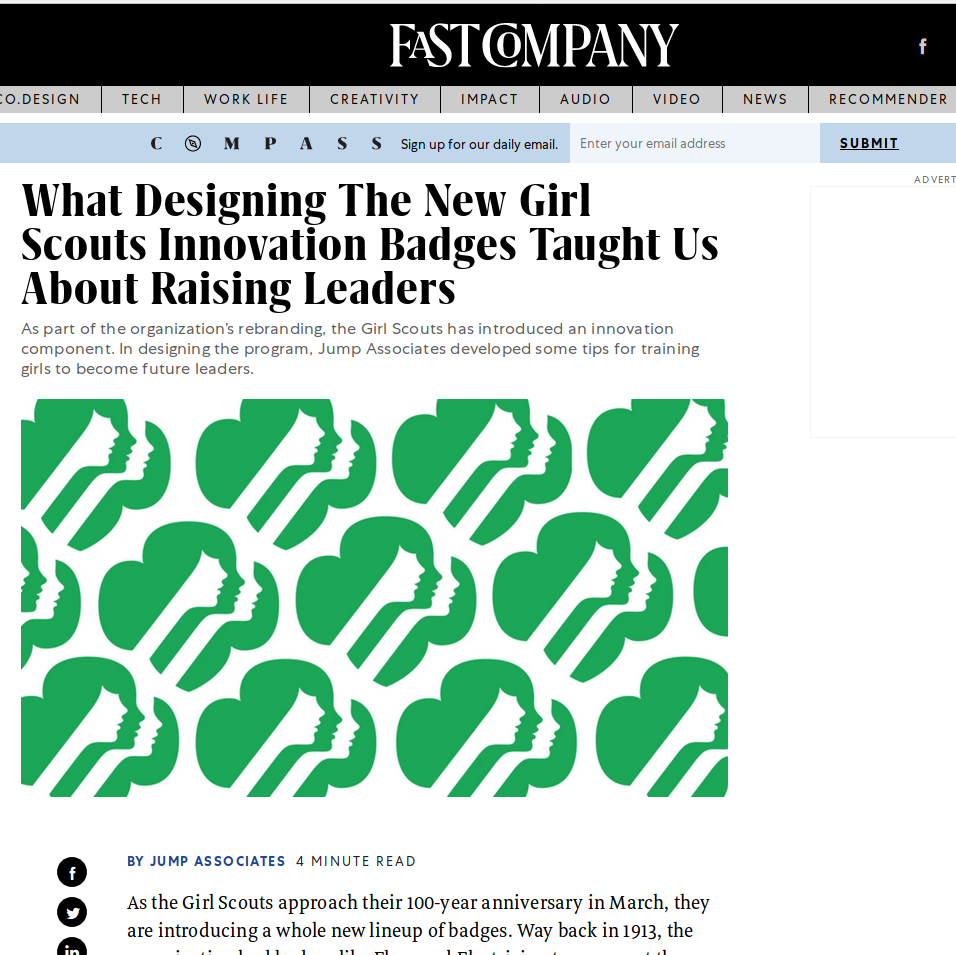Share article on Facebook from sidebar
Viewport: 956px width, 955px height.
[x=72, y=872]
